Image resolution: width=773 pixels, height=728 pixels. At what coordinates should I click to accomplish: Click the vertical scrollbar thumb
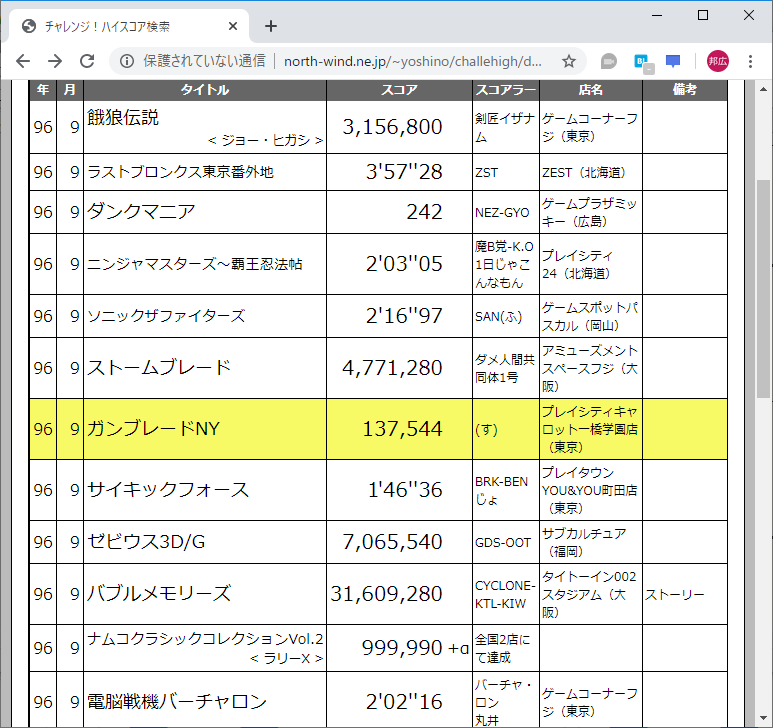point(763,288)
